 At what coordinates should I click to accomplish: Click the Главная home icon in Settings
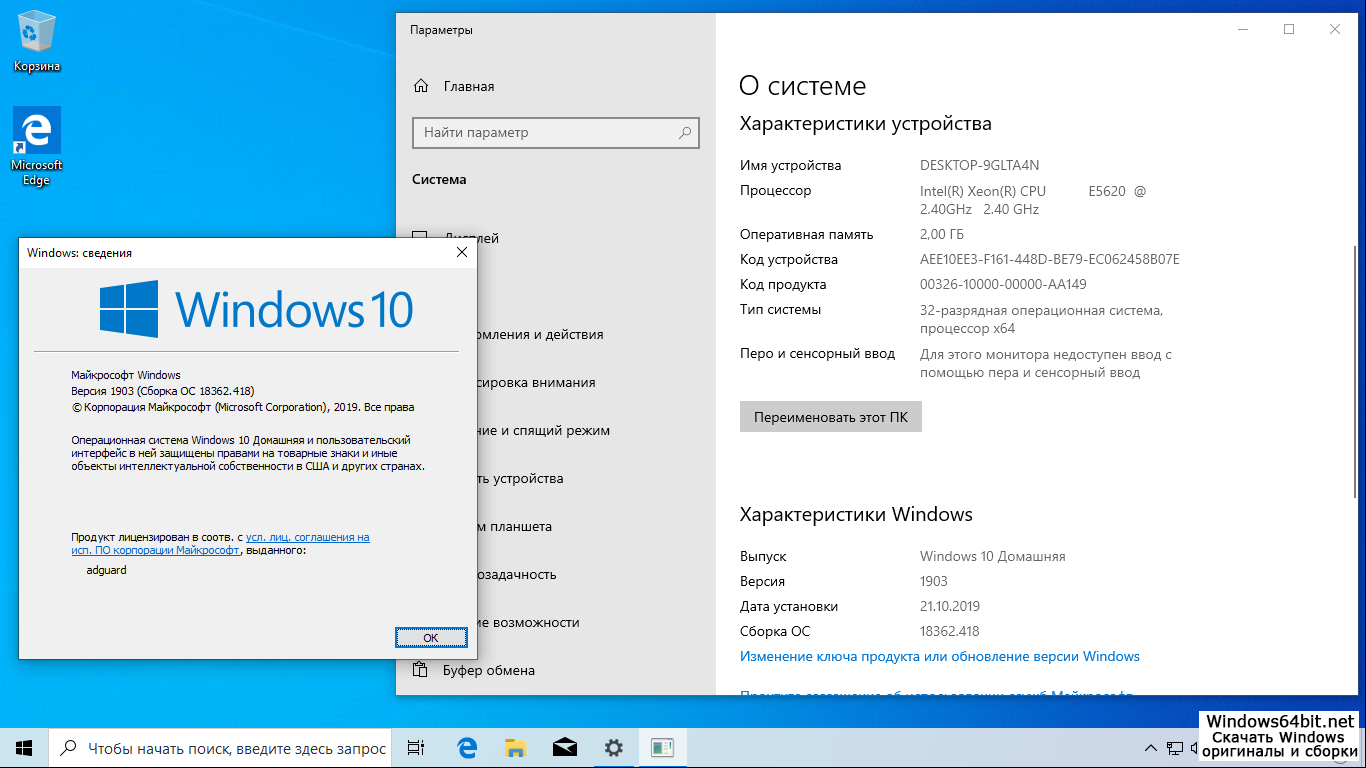pos(421,86)
